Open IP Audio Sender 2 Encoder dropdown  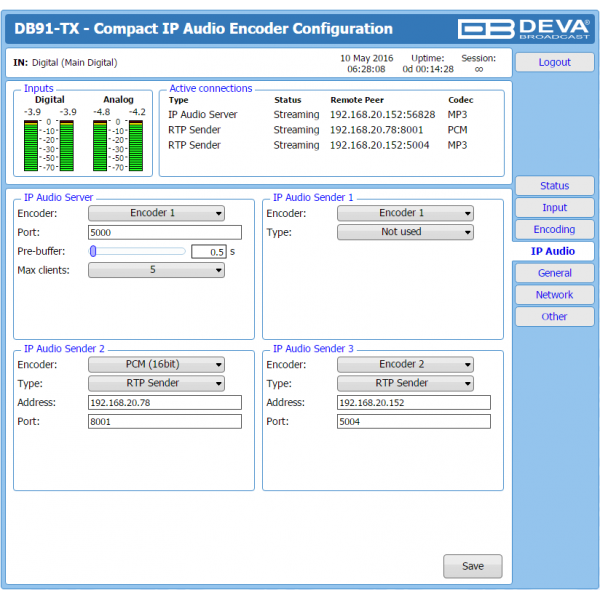156,365
